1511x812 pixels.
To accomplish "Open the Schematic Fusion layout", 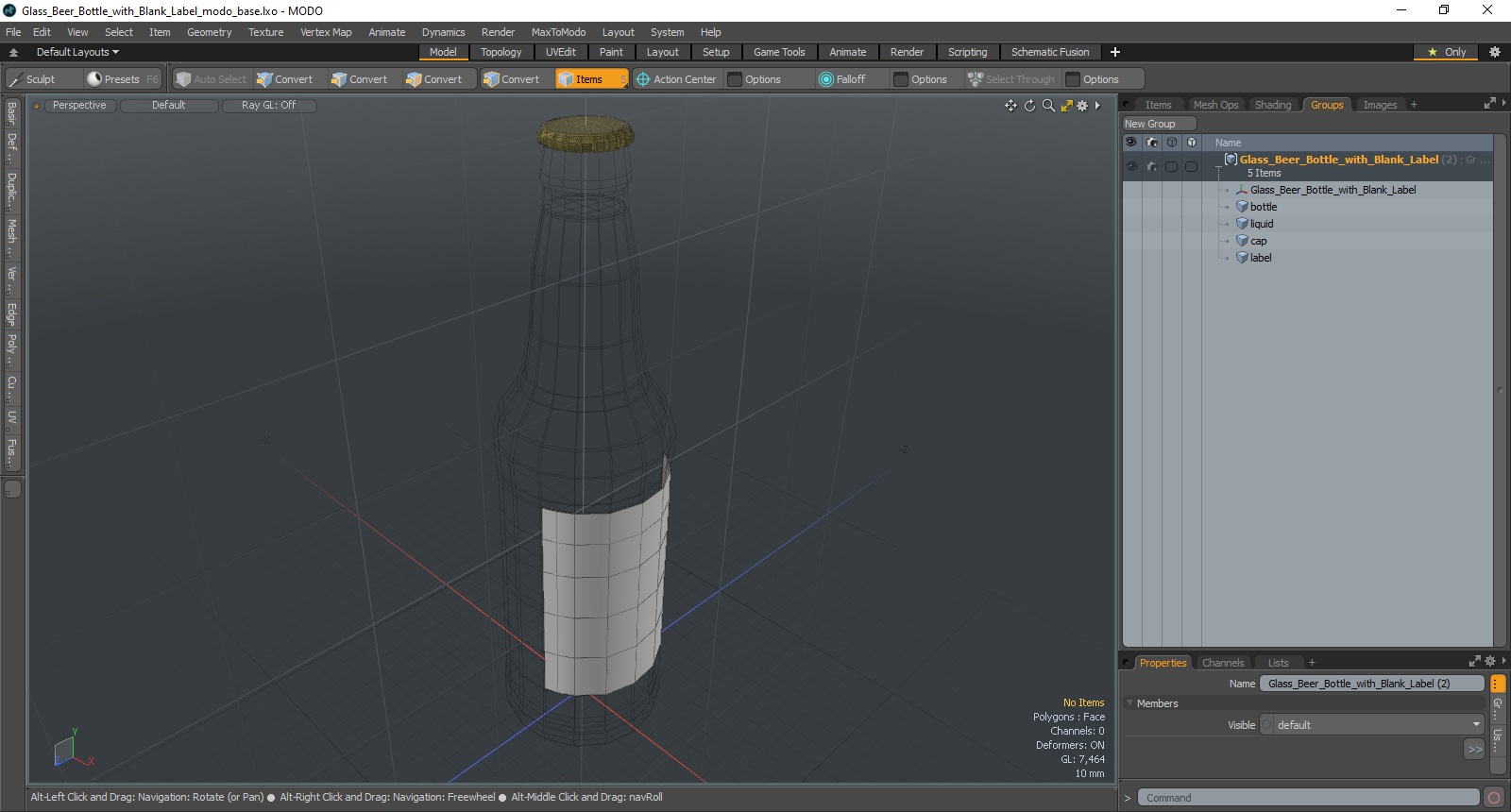I will pyautogui.click(x=1049, y=52).
